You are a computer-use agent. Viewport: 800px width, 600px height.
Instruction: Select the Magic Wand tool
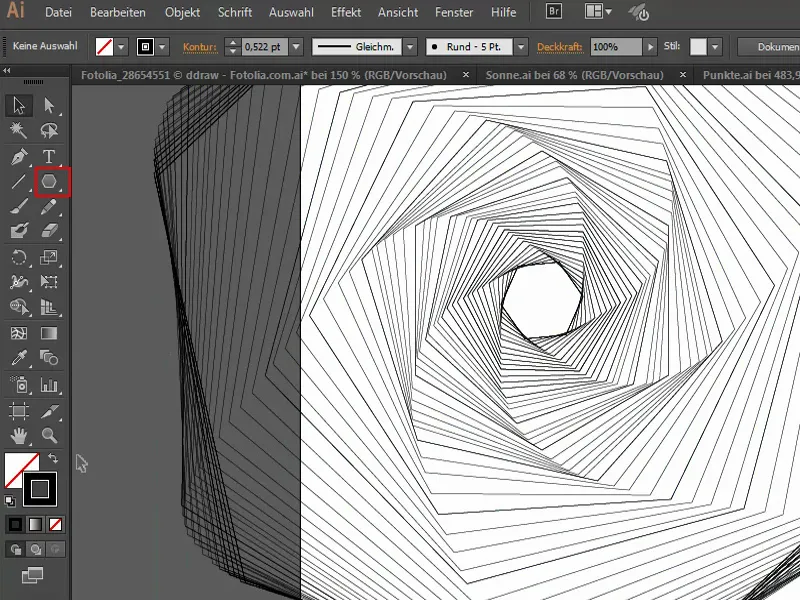pyautogui.click(x=16, y=130)
